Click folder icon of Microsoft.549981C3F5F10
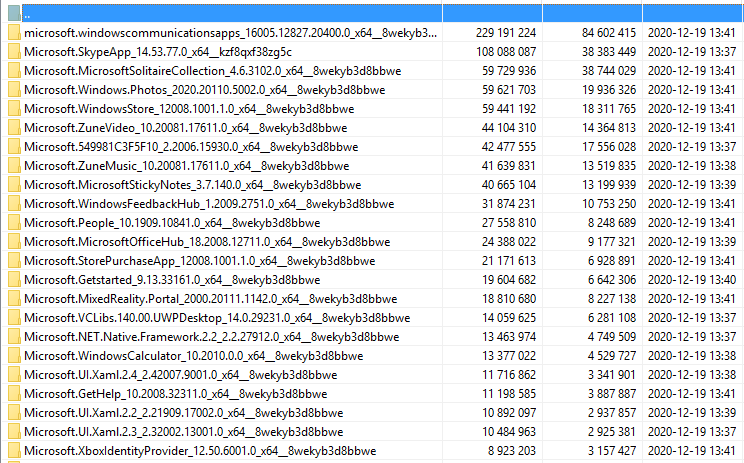744x463 pixels. pos(14,146)
